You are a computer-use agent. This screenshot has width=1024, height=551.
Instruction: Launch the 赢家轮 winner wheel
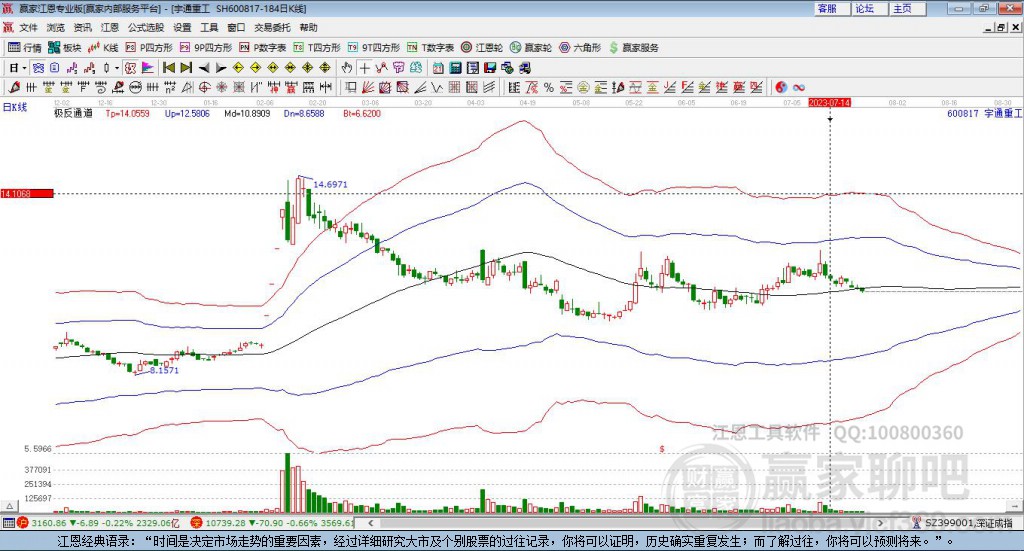[x=531, y=48]
